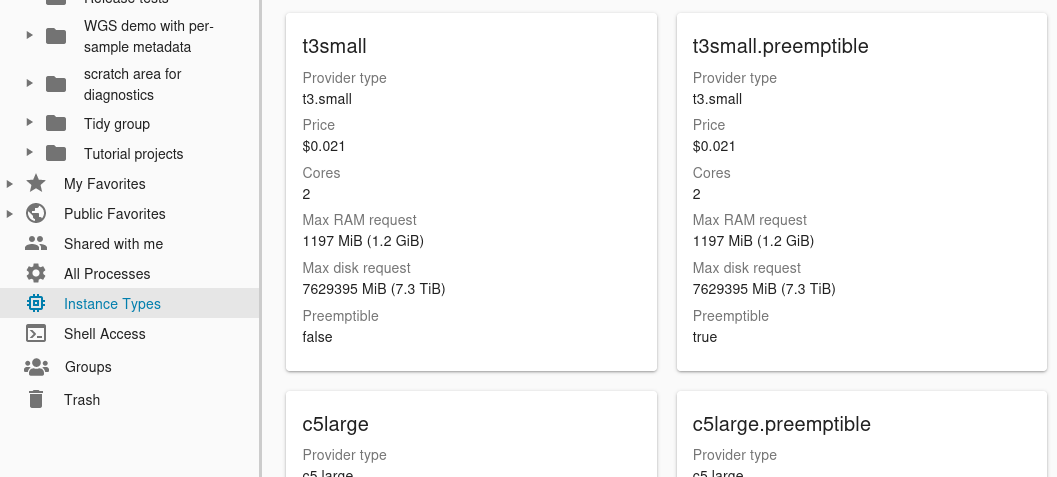Go to Shell Access page
Image resolution: width=1057 pixels, height=477 pixels.
point(104,334)
